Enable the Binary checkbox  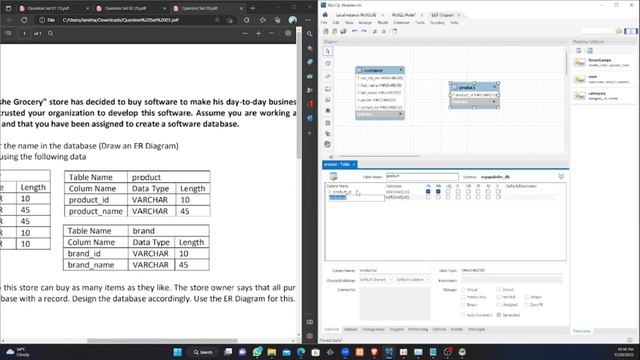click(x=463, y=304)
